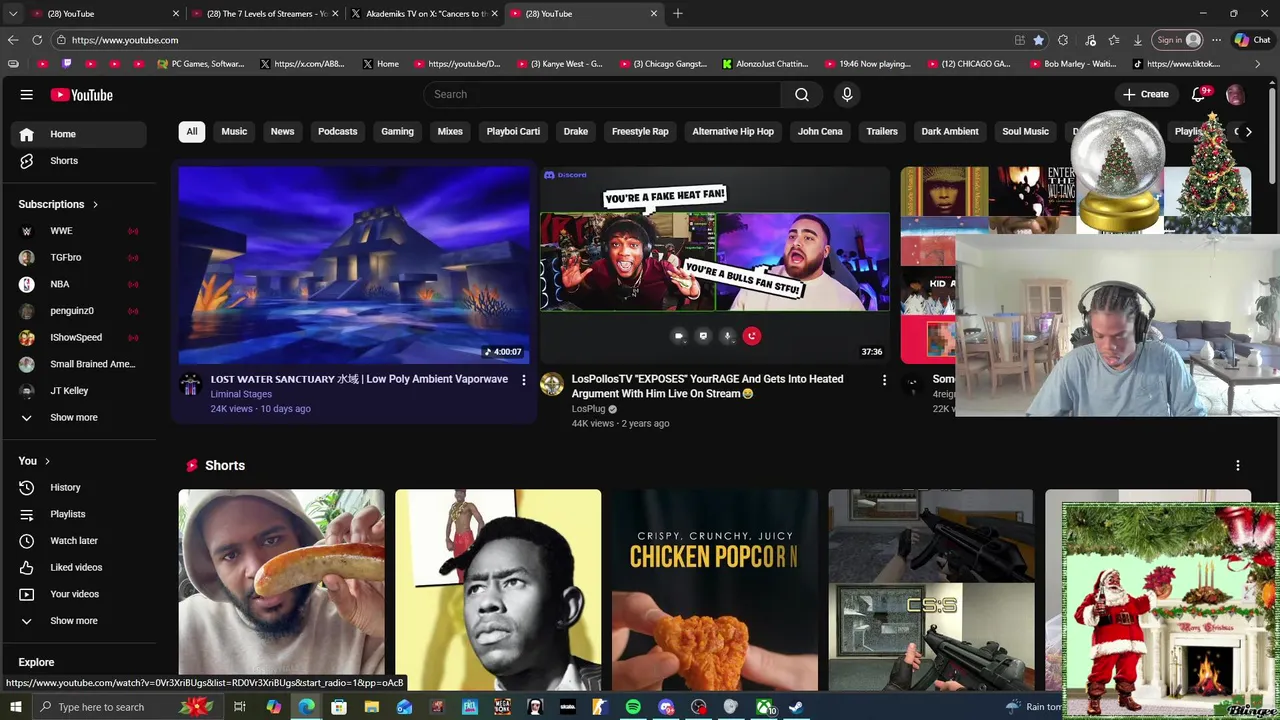Open Playlists in the sidebar

tap(77, 514)
